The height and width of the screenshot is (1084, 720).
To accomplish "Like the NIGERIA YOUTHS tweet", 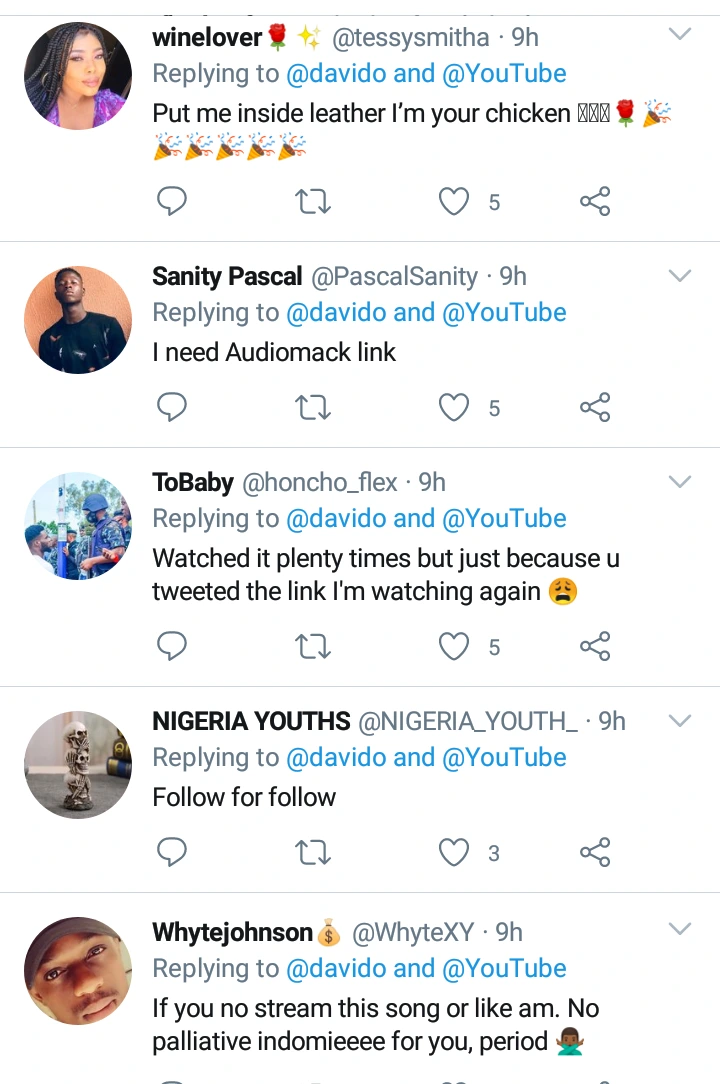I will pos(455,853).
